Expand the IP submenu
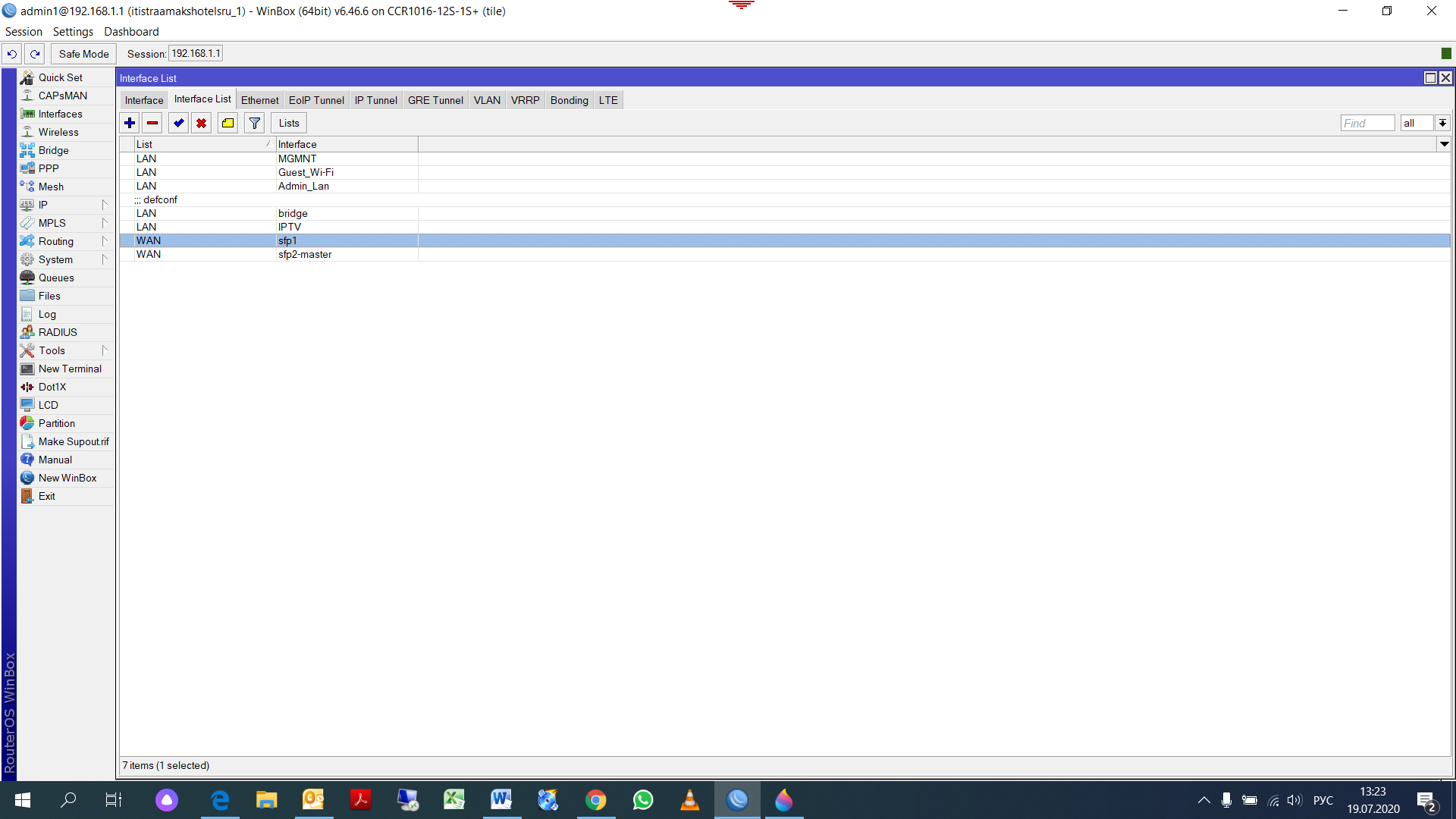This screenshot has width=1456, height=819. coord(66,205)
